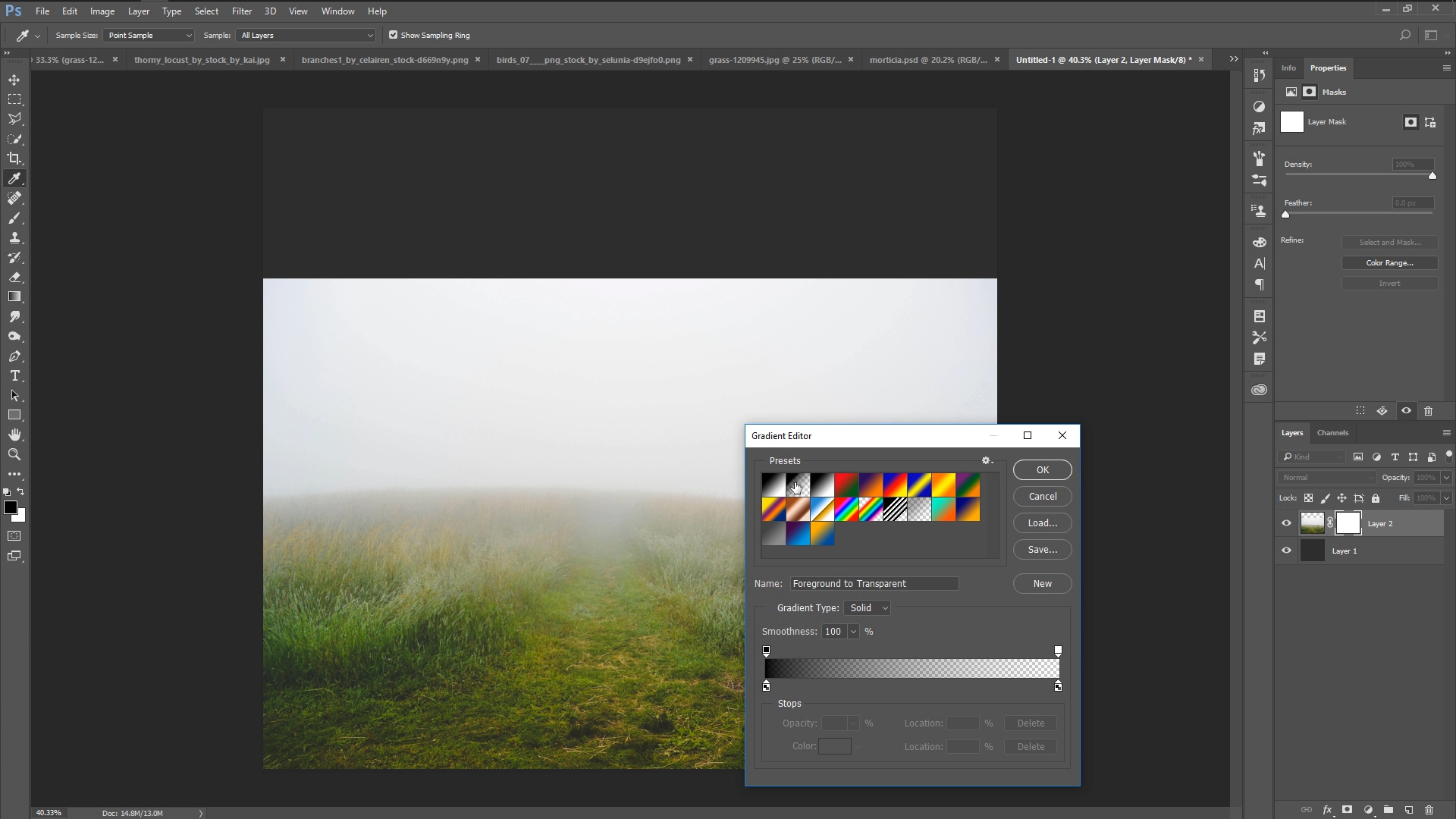
Task: Open Gradient Type Solid dropdown
Action: [x=868, y=608]
